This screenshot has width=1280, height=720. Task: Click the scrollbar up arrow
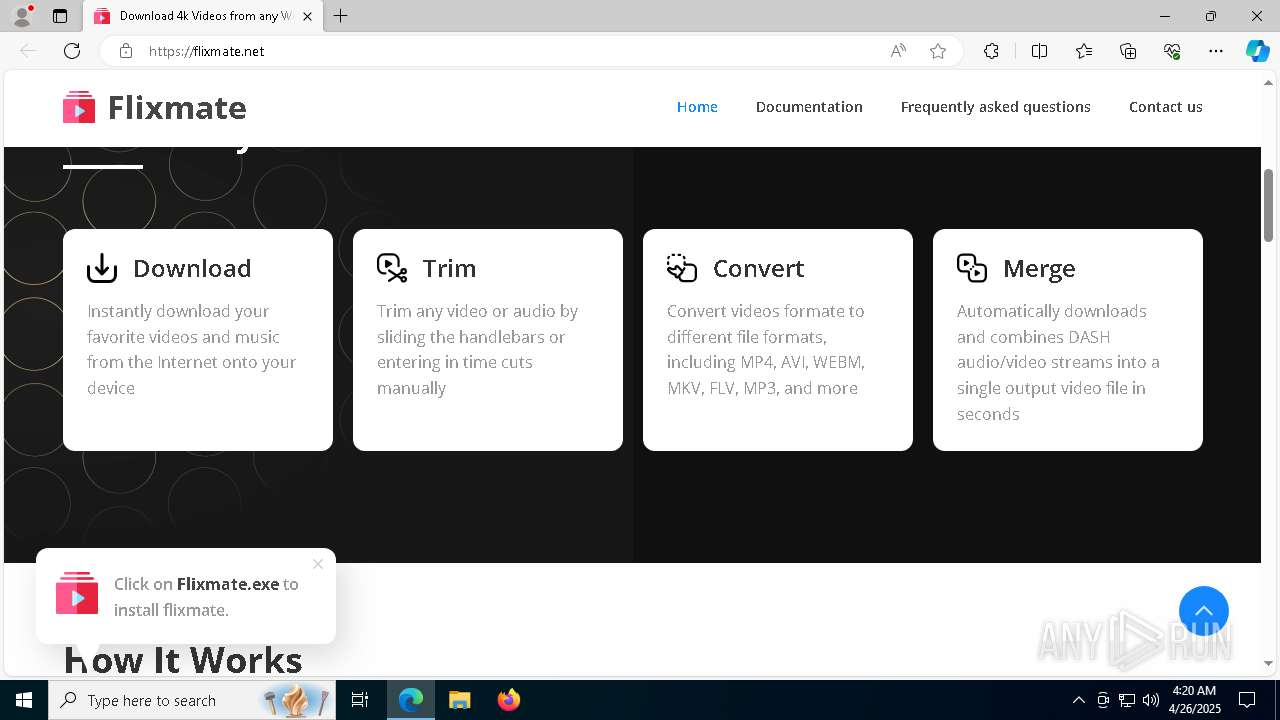pyautogui.click(x=1269, y=82)
